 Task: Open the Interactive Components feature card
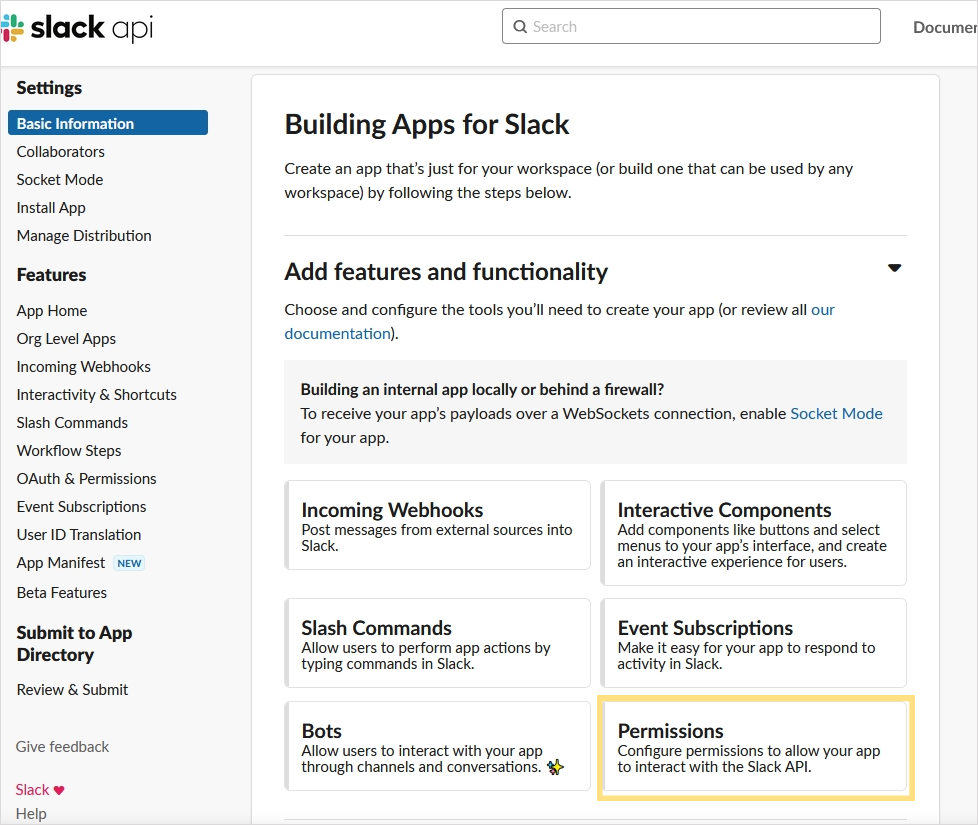point(753,533)
